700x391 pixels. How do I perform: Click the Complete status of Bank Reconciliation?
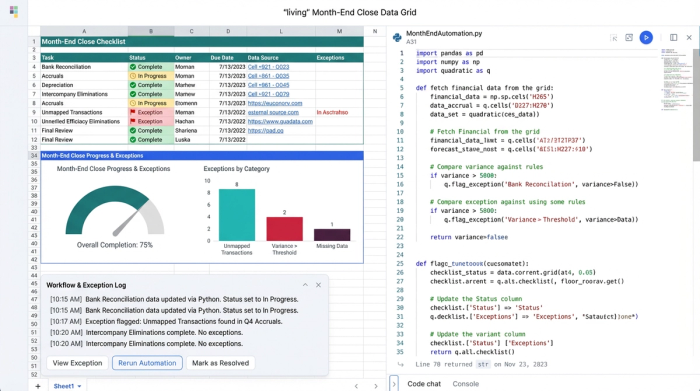point(151,67)
